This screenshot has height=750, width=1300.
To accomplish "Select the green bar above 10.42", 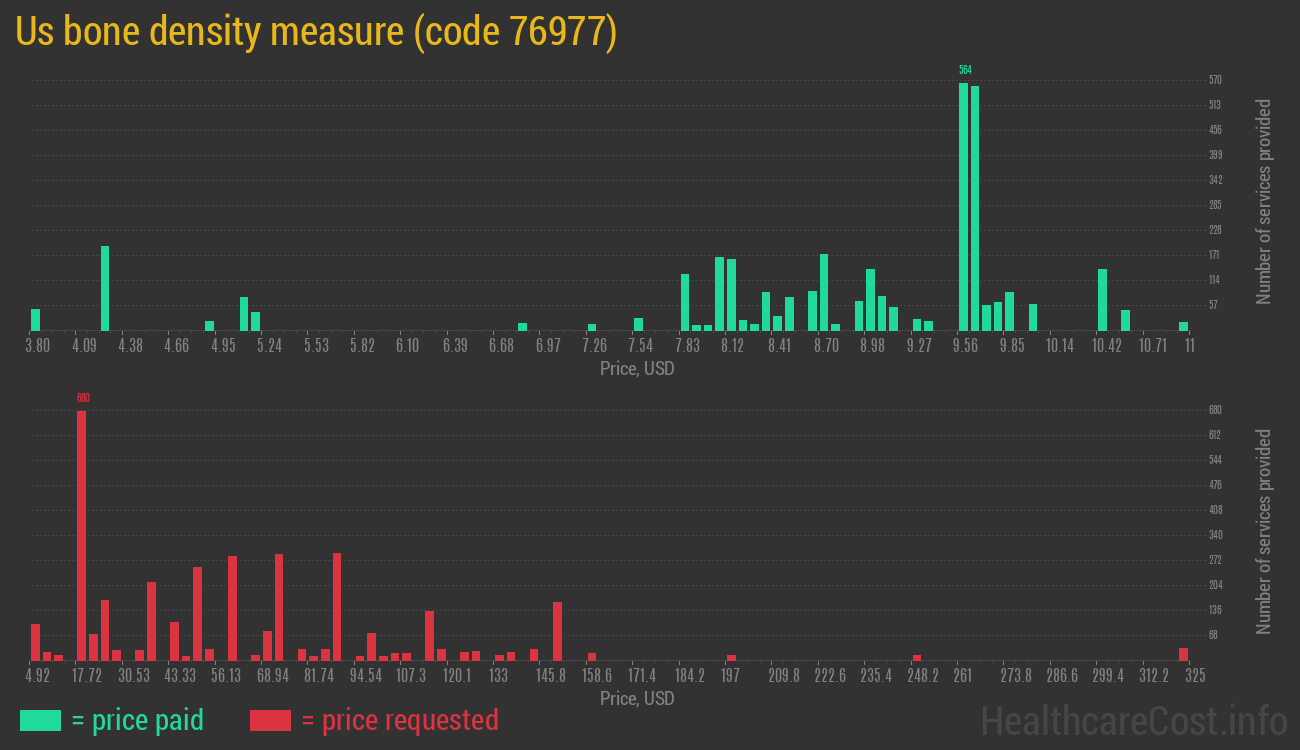I will point(1102,299).
